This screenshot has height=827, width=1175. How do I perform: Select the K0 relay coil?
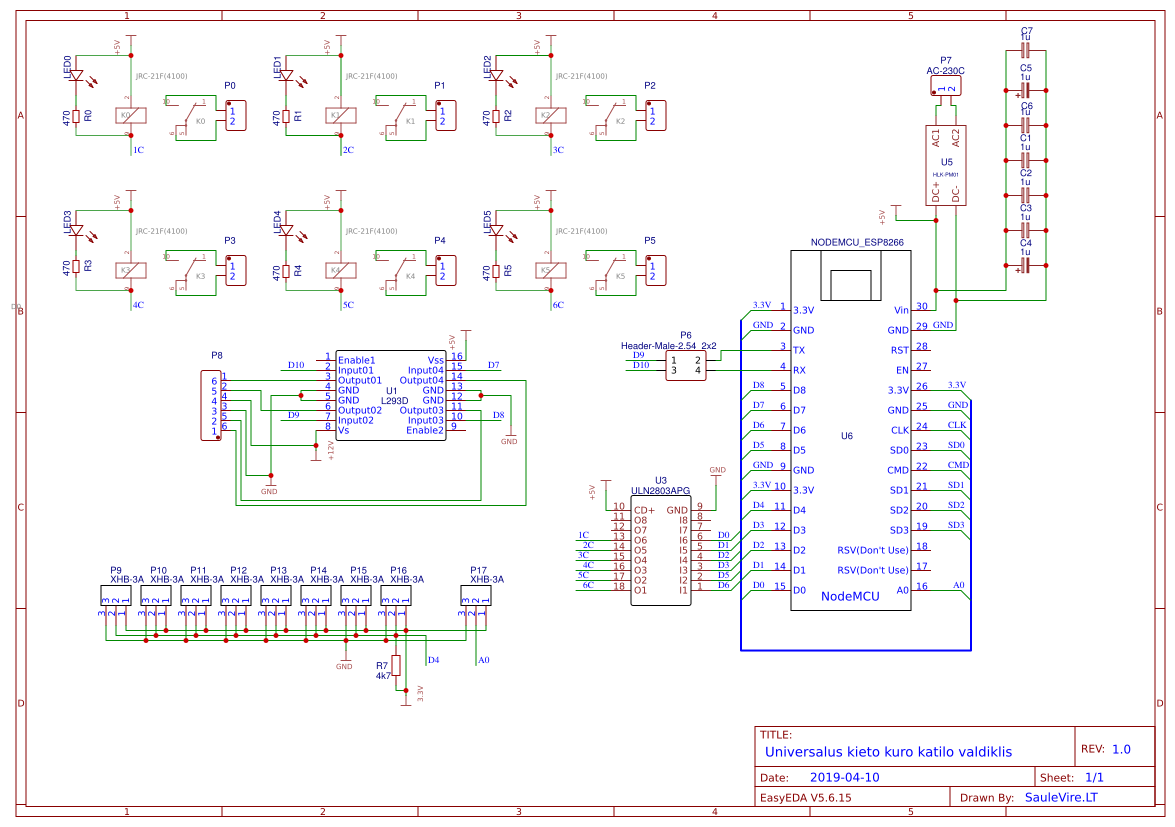coord(130,115)
